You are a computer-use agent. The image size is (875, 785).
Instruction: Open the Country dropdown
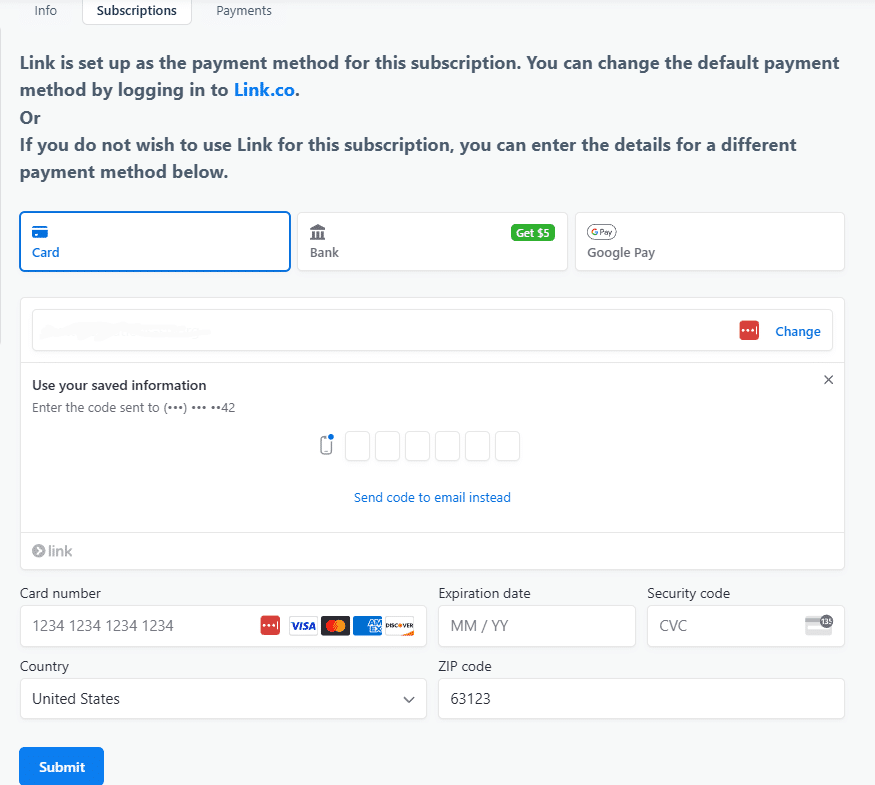pyautogui.click(x=223, y=699)
